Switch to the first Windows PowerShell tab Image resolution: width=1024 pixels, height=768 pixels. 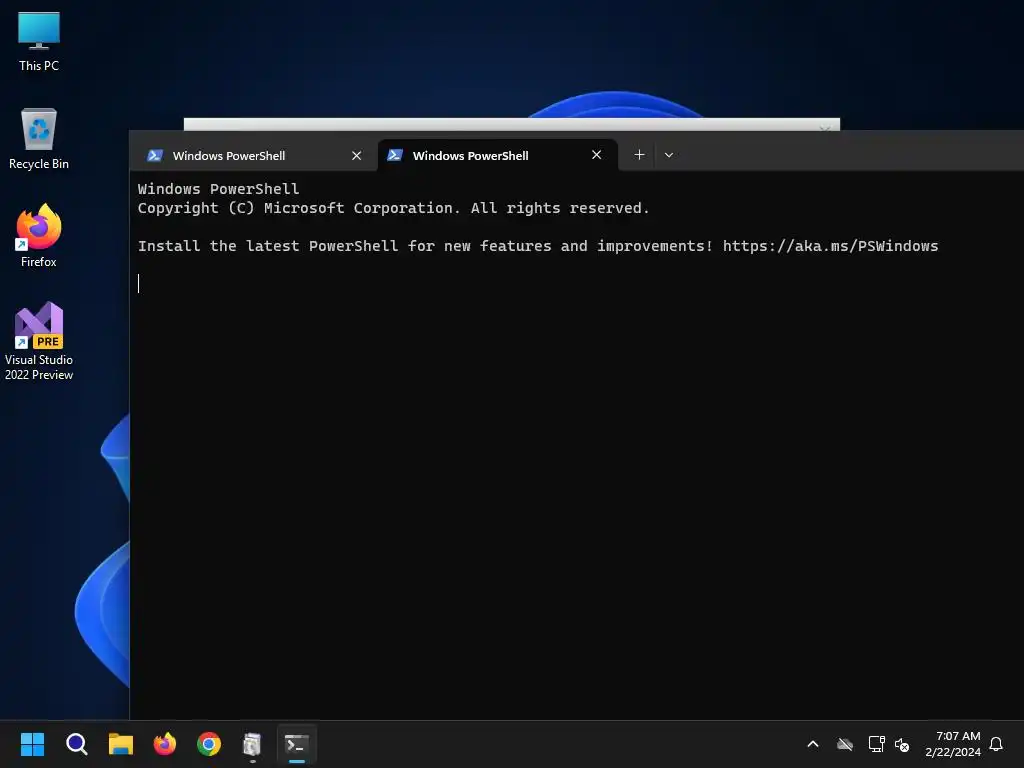(x=255, y=155)
